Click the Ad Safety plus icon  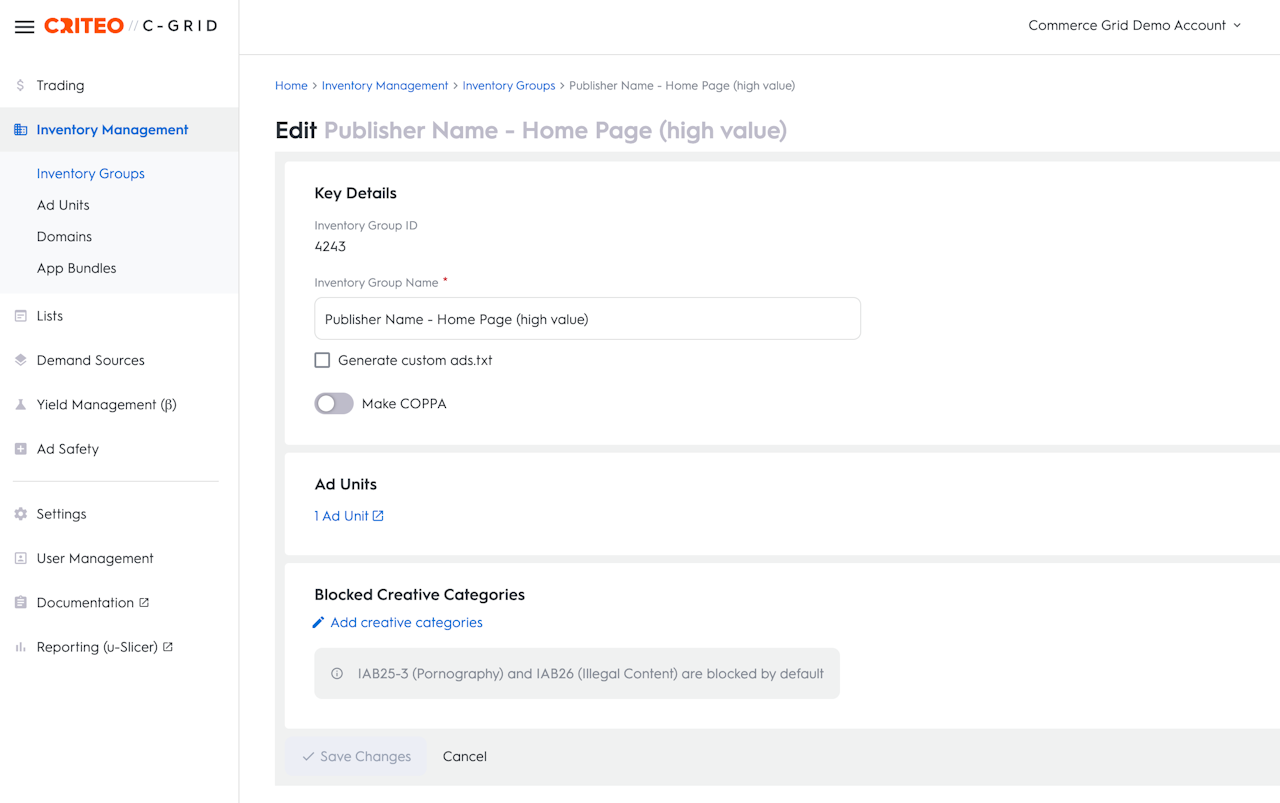[20, 449]
